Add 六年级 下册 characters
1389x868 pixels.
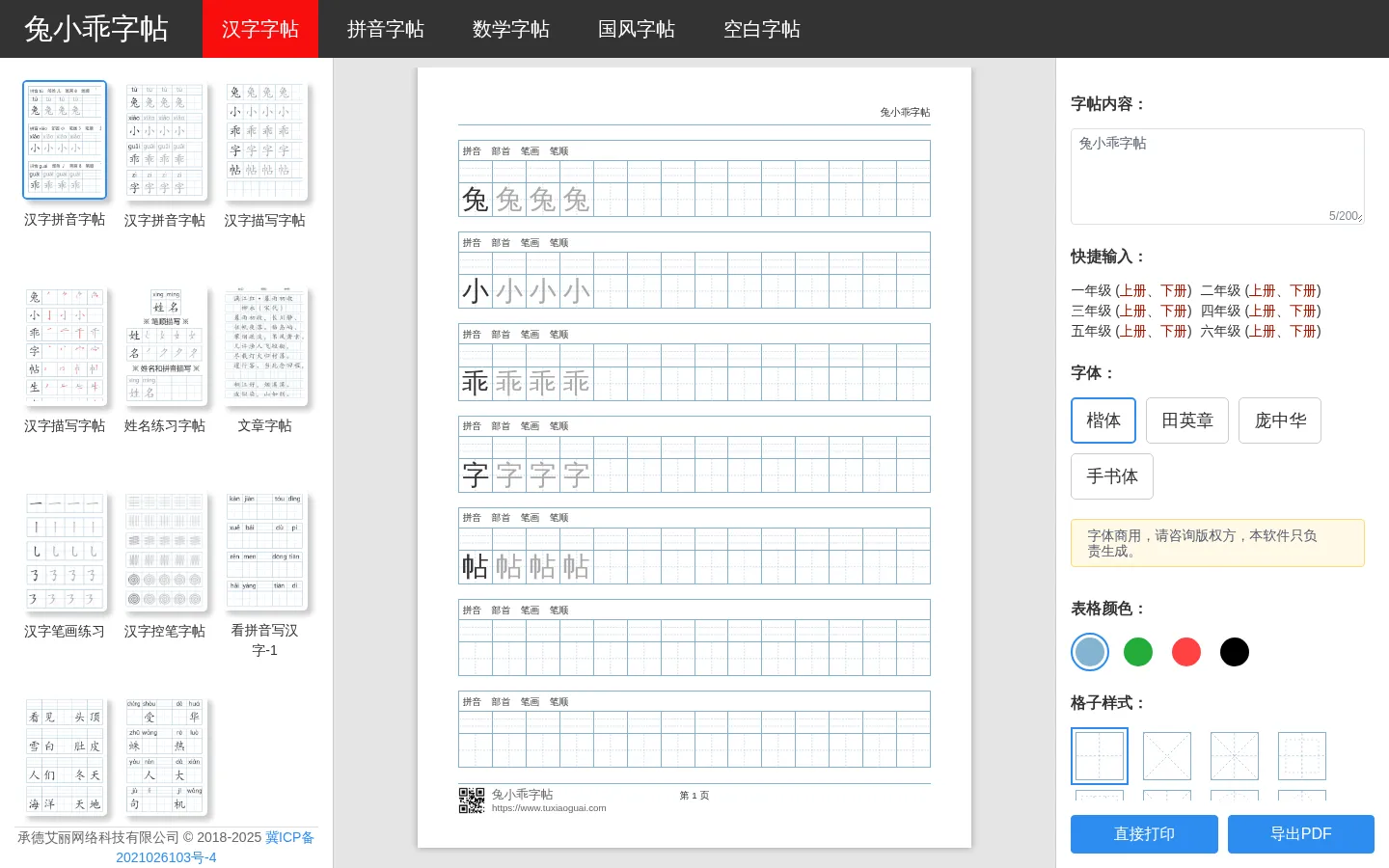tap(1303, 331)
